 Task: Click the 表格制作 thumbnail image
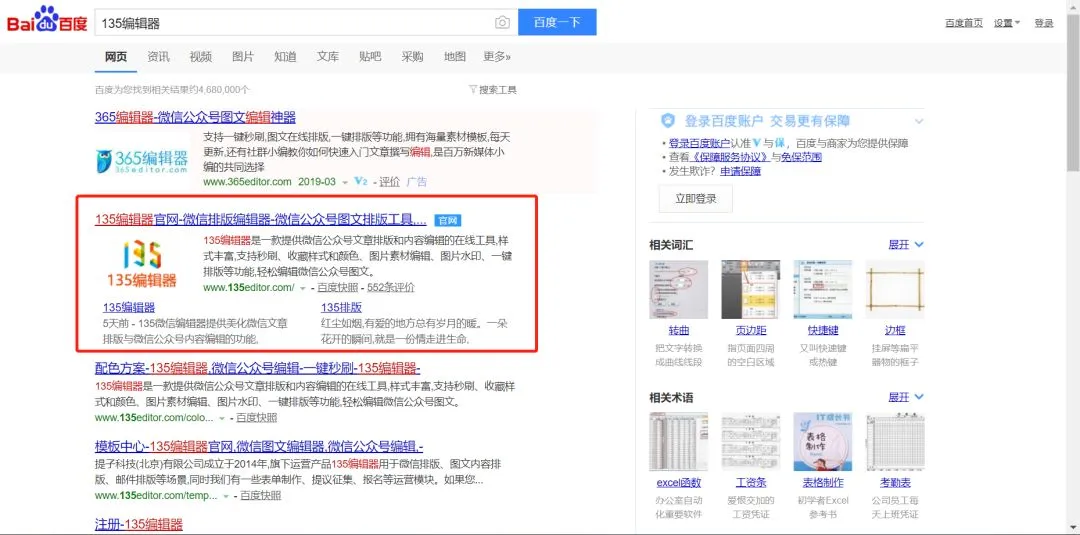[822, 442]
